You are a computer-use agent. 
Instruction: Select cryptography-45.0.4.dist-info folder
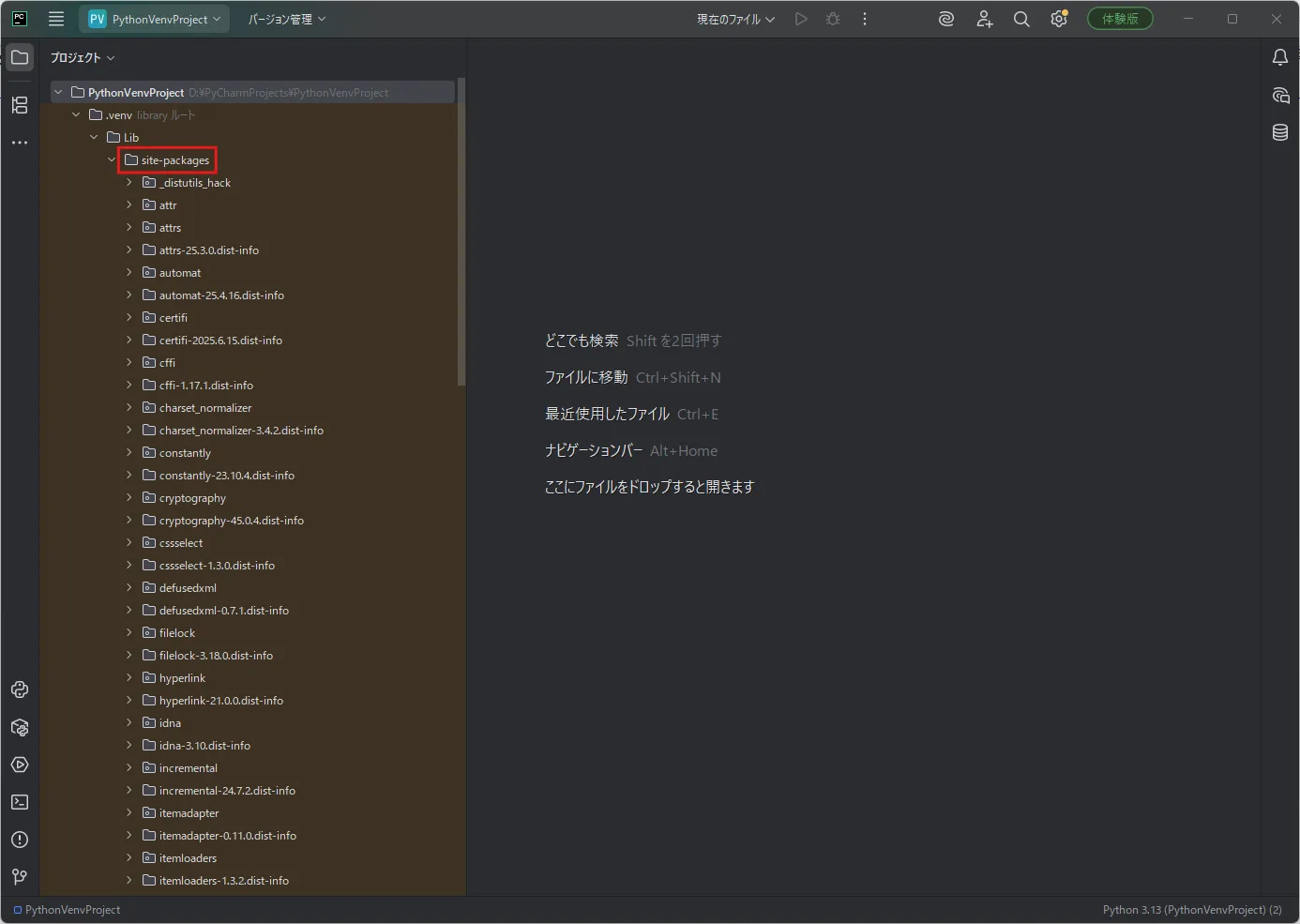[x=223, y=520]
